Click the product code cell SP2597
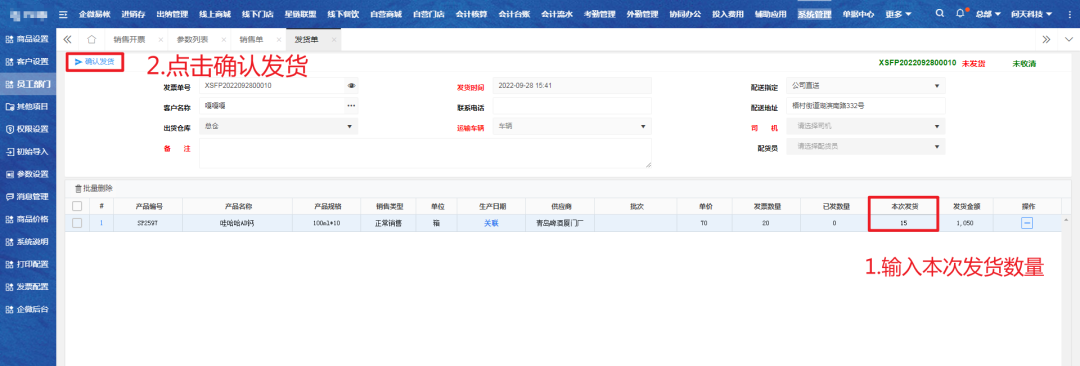Image resolution: width=1080 pixels, height=366 pixels. point(148,223)
